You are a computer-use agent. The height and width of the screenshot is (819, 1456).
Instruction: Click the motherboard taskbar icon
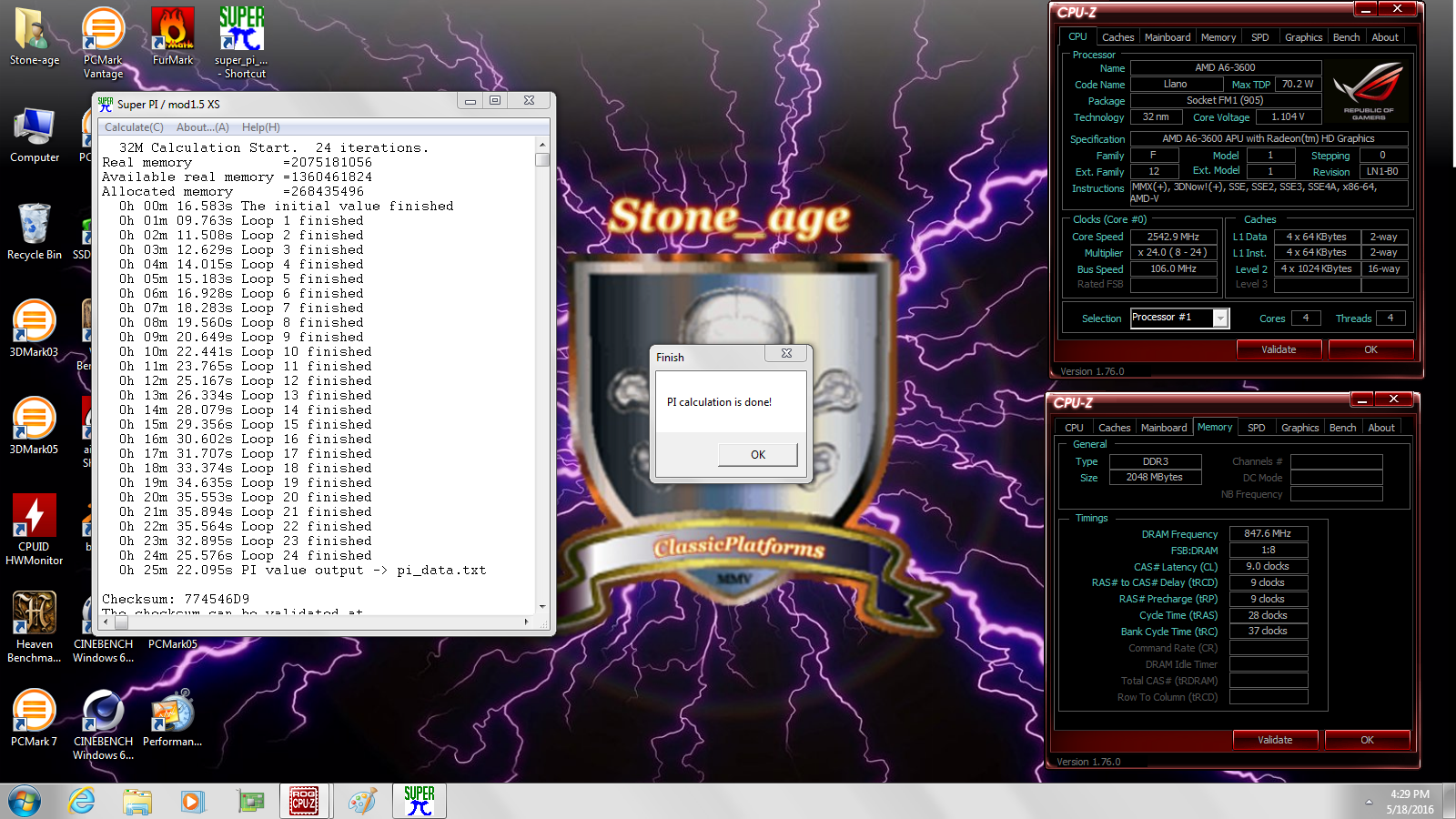point(250,801)
